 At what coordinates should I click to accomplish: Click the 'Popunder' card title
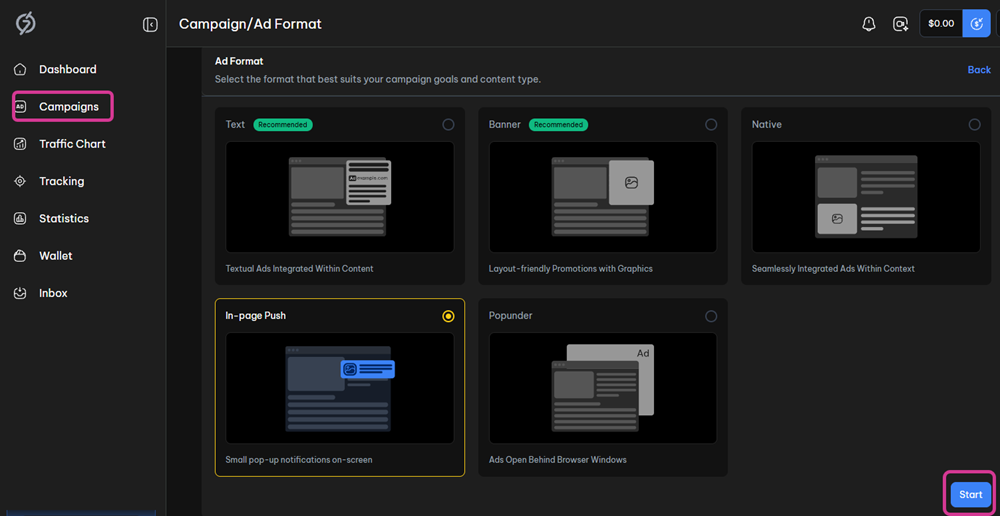(x=511, y=316)
